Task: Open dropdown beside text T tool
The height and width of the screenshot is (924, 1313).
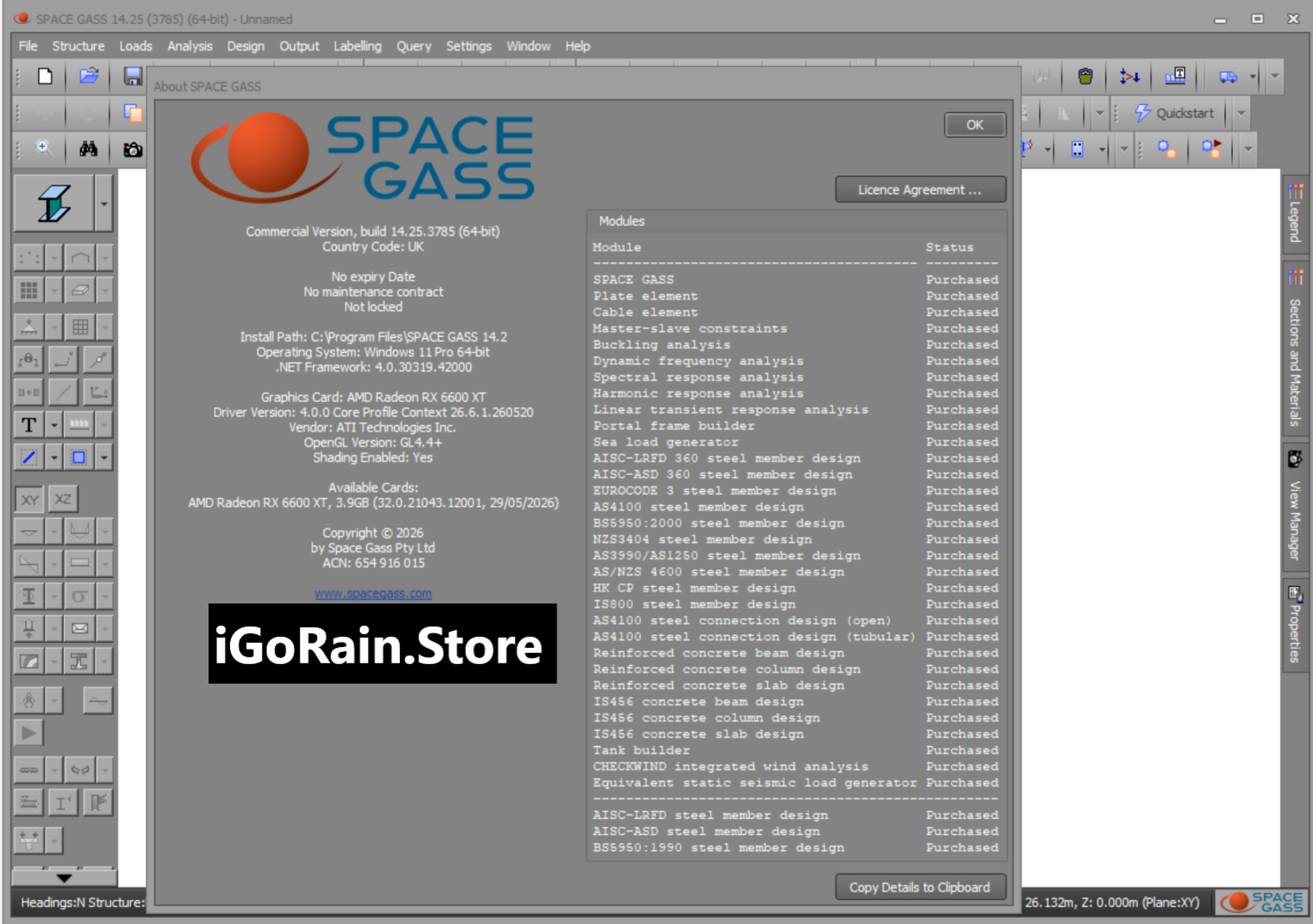Action: pyautogui.click(x=54, y=425)
